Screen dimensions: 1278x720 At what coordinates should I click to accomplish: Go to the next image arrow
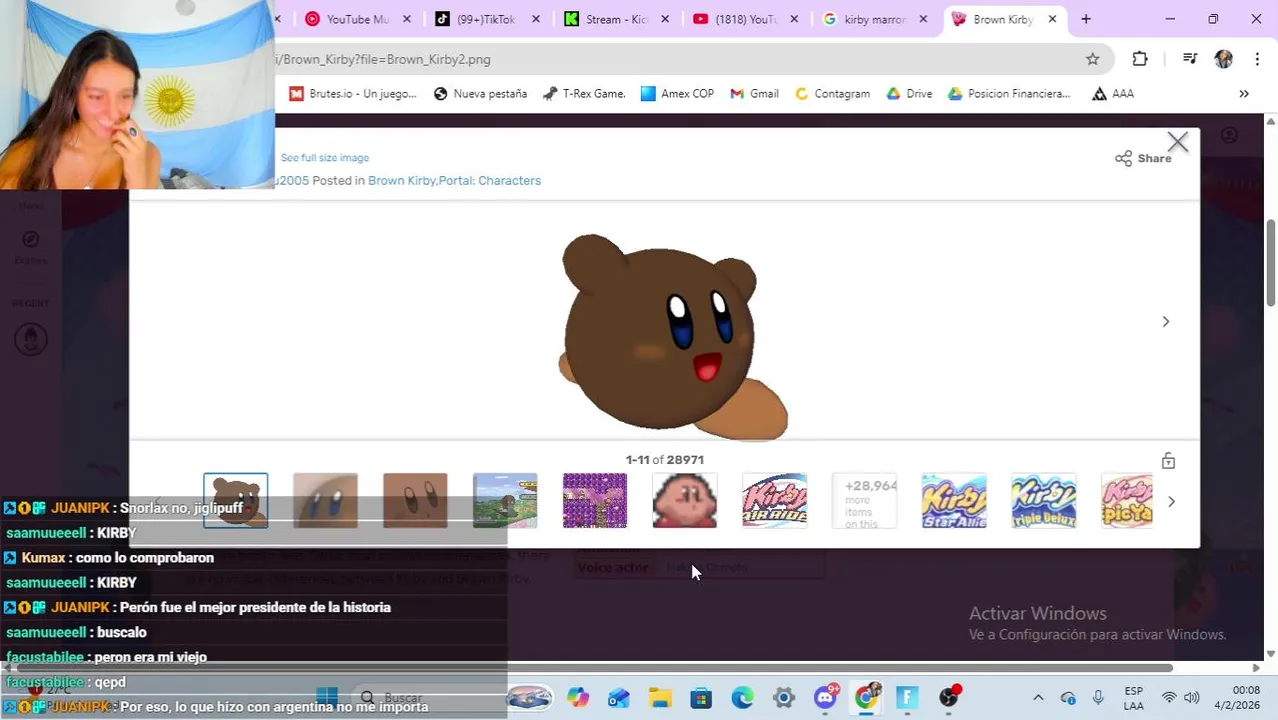[1165, 321]
